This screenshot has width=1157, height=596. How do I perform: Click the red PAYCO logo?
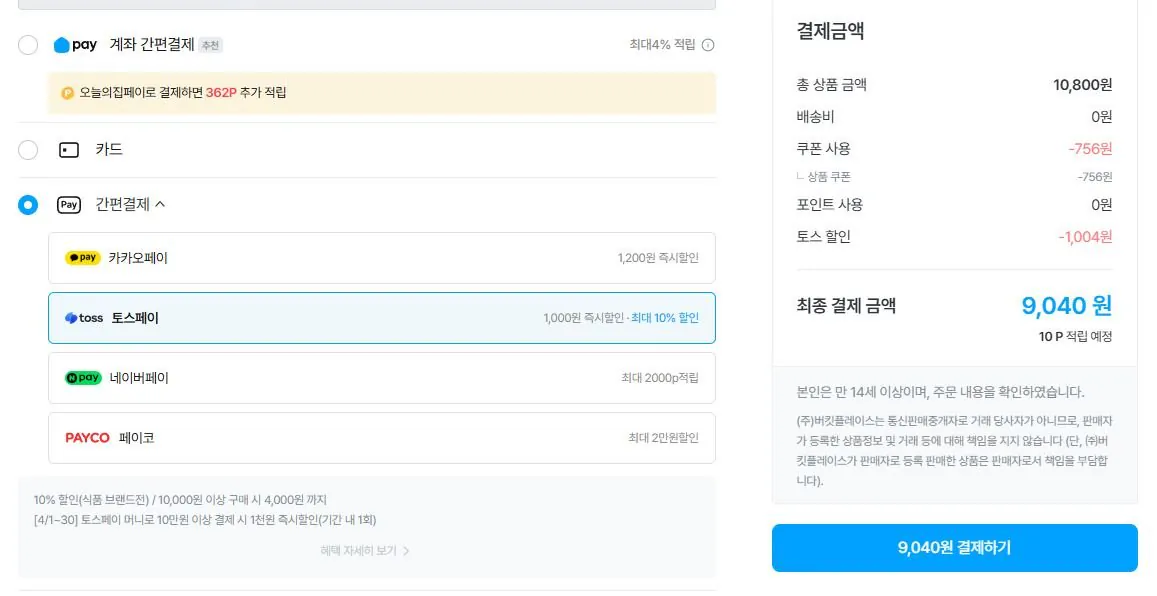(87, 438)
